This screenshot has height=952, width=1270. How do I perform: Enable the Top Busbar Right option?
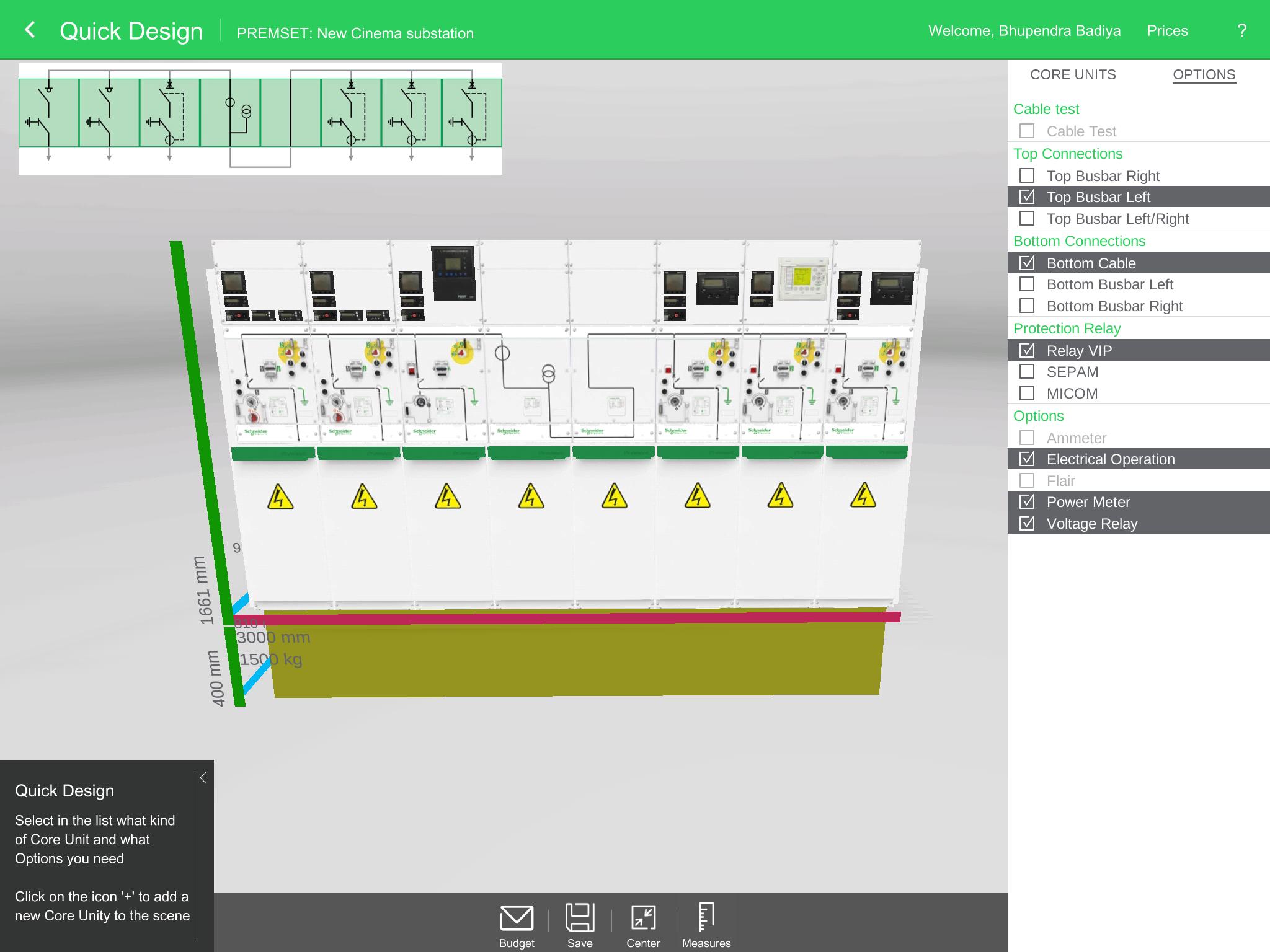click(x=1139, y=175)
